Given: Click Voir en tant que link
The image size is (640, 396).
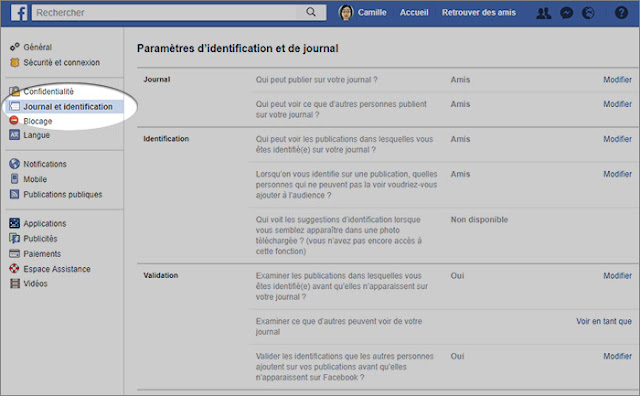Looking at the screenshot, I should pos(604,321).
